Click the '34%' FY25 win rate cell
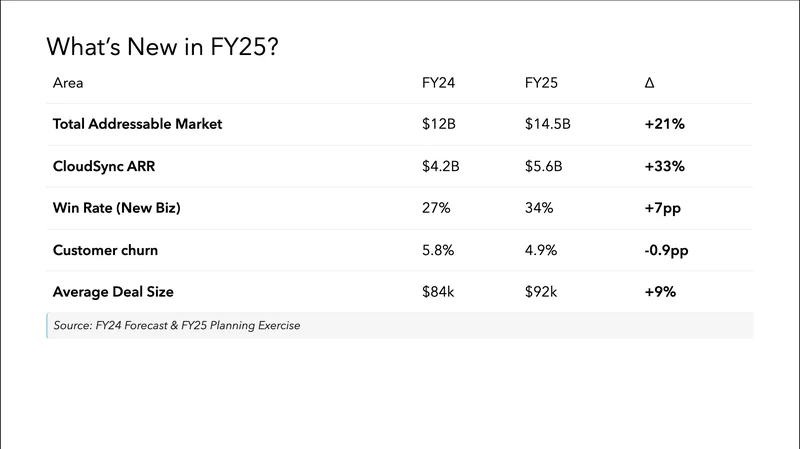The height and width of the screenshot is (449, 800). tap(539, 208)
